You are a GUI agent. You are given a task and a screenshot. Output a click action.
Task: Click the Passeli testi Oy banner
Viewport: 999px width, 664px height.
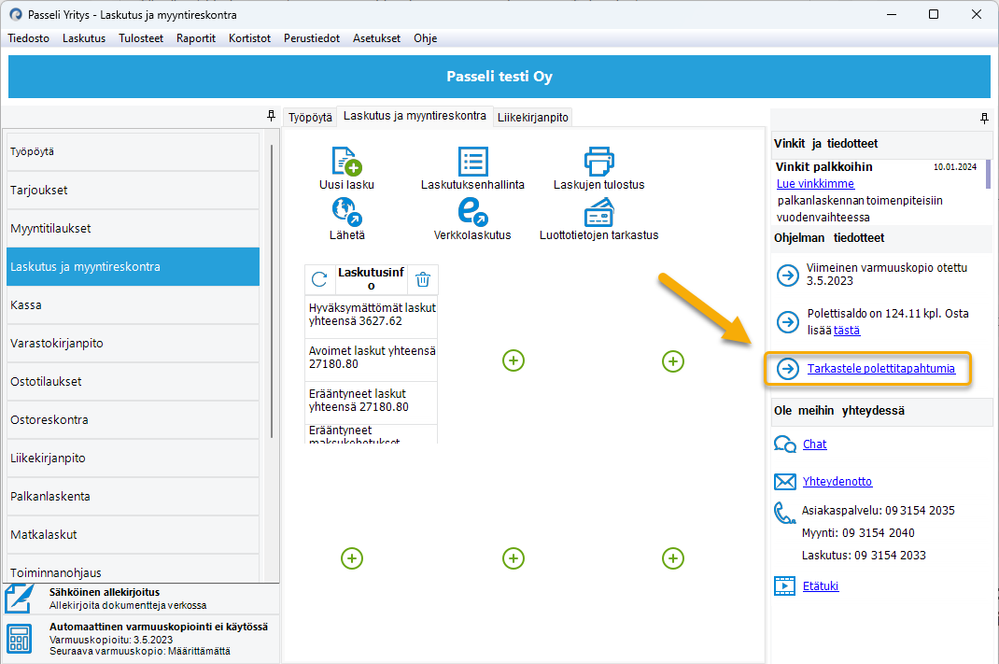[500, 76]
